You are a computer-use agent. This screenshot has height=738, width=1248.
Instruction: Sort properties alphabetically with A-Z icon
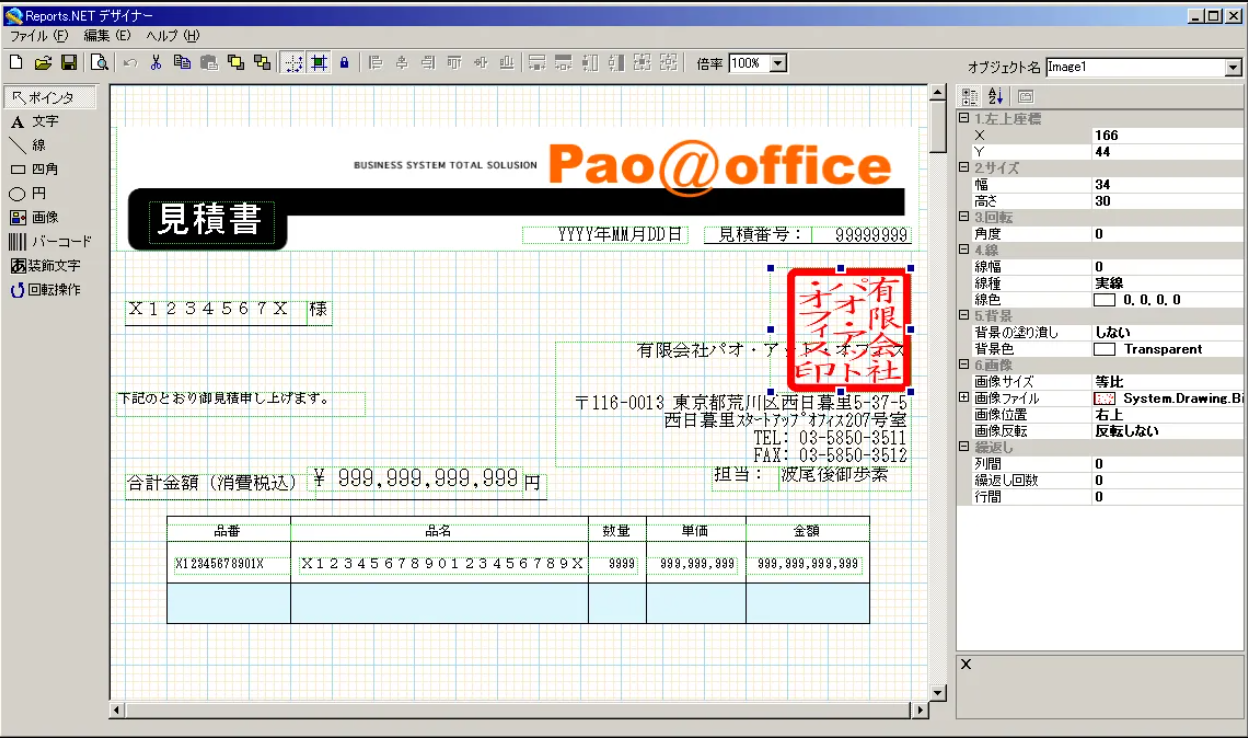996,96
